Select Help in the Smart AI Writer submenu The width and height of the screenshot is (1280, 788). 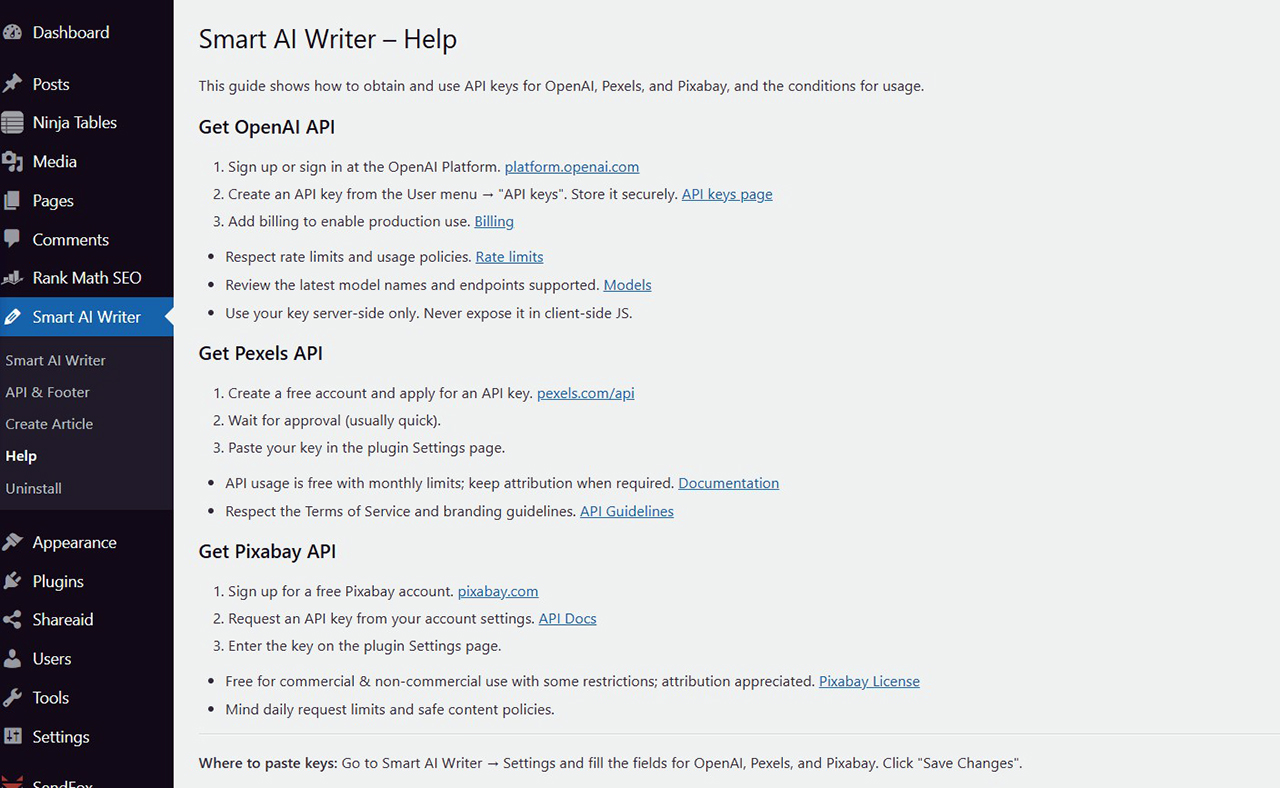click(x=21, y=455)
